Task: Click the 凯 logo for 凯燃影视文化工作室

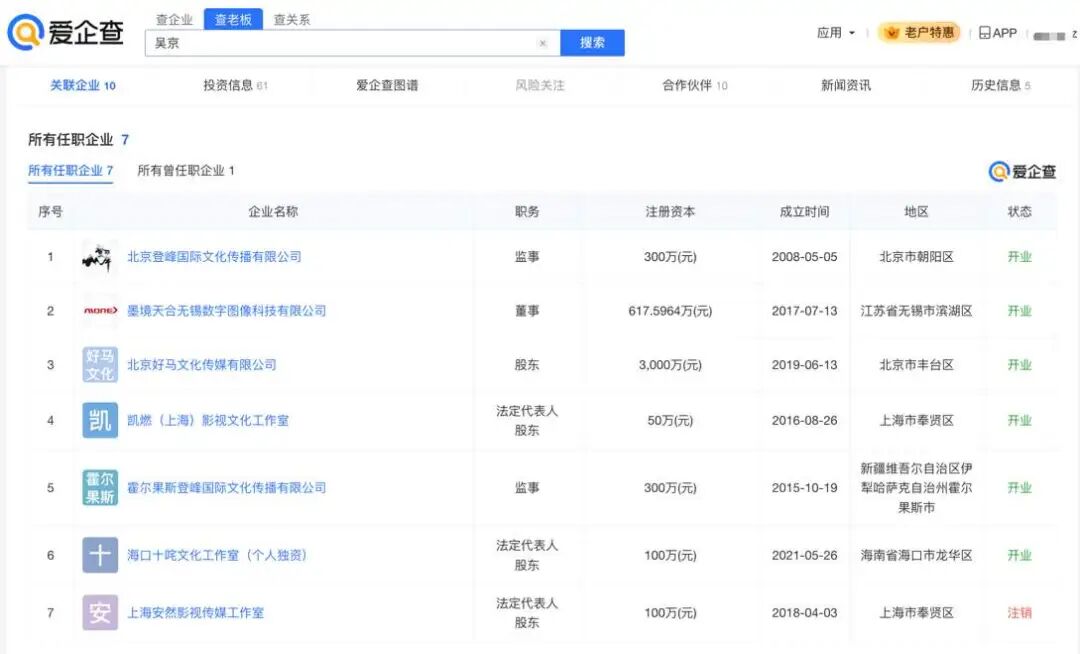Action: 100,420
